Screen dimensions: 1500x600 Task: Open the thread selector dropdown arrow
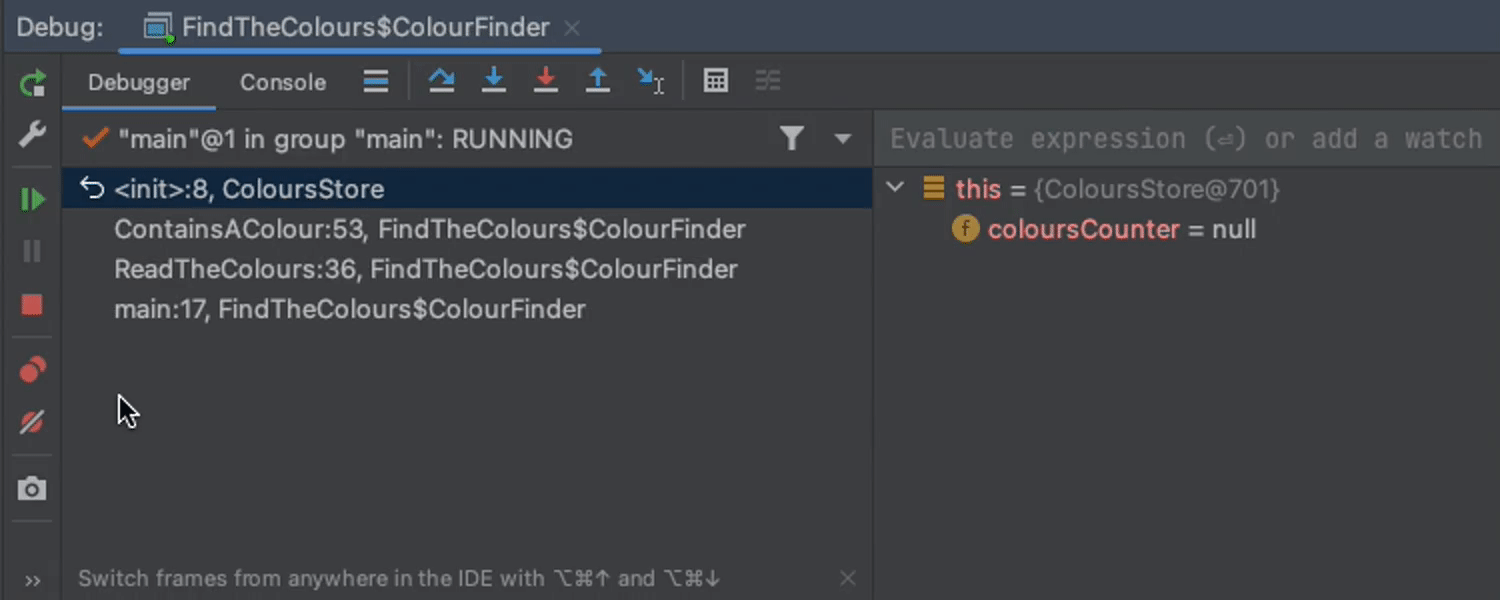tap(843, 139)
